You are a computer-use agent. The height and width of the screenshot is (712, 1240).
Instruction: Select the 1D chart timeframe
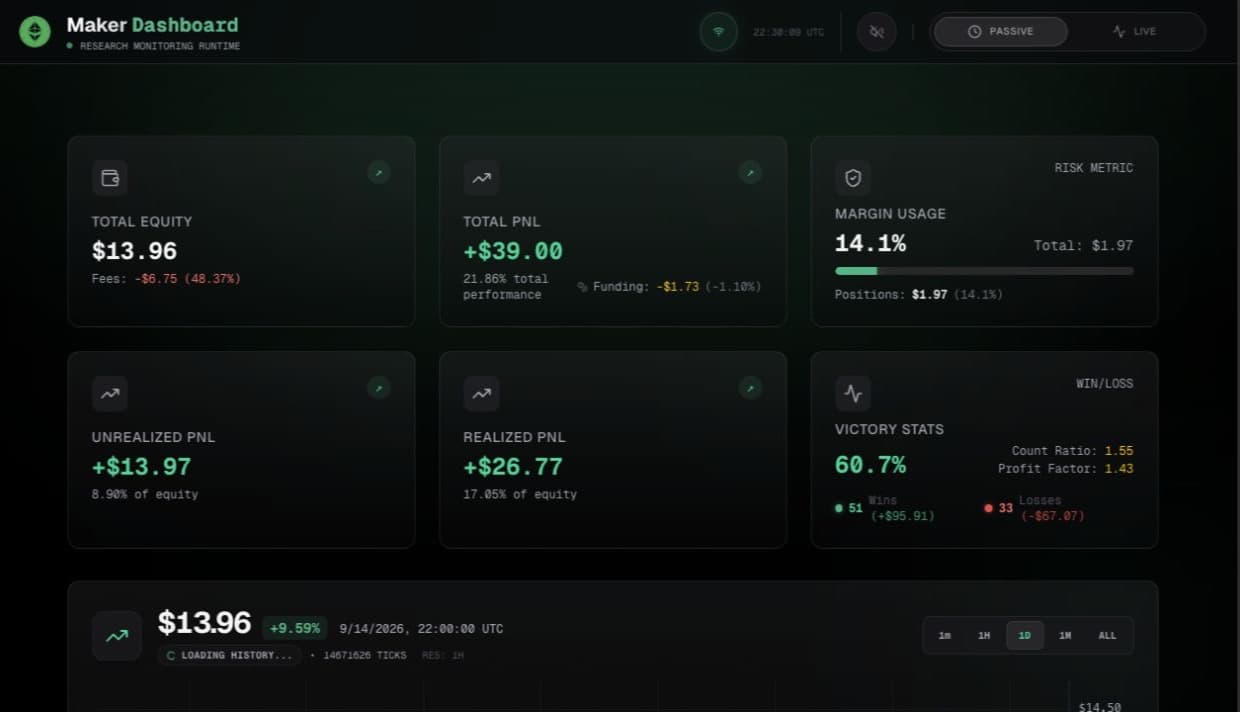click(x=1025, y=636)
